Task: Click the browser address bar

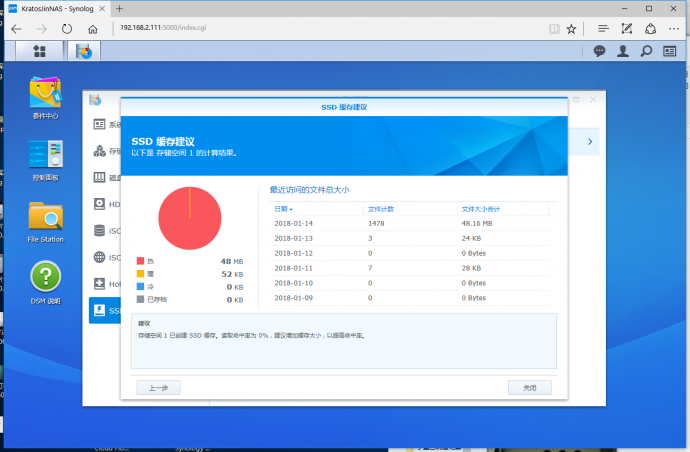Action: (330, 28)
